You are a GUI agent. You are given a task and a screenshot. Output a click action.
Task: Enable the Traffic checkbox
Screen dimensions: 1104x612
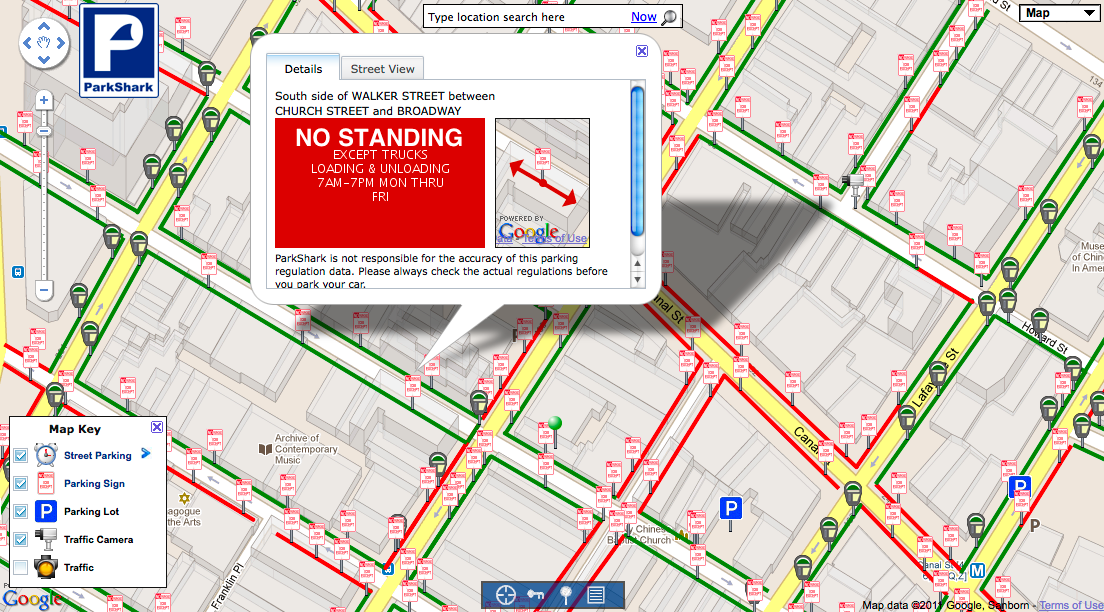click(20, 567)
